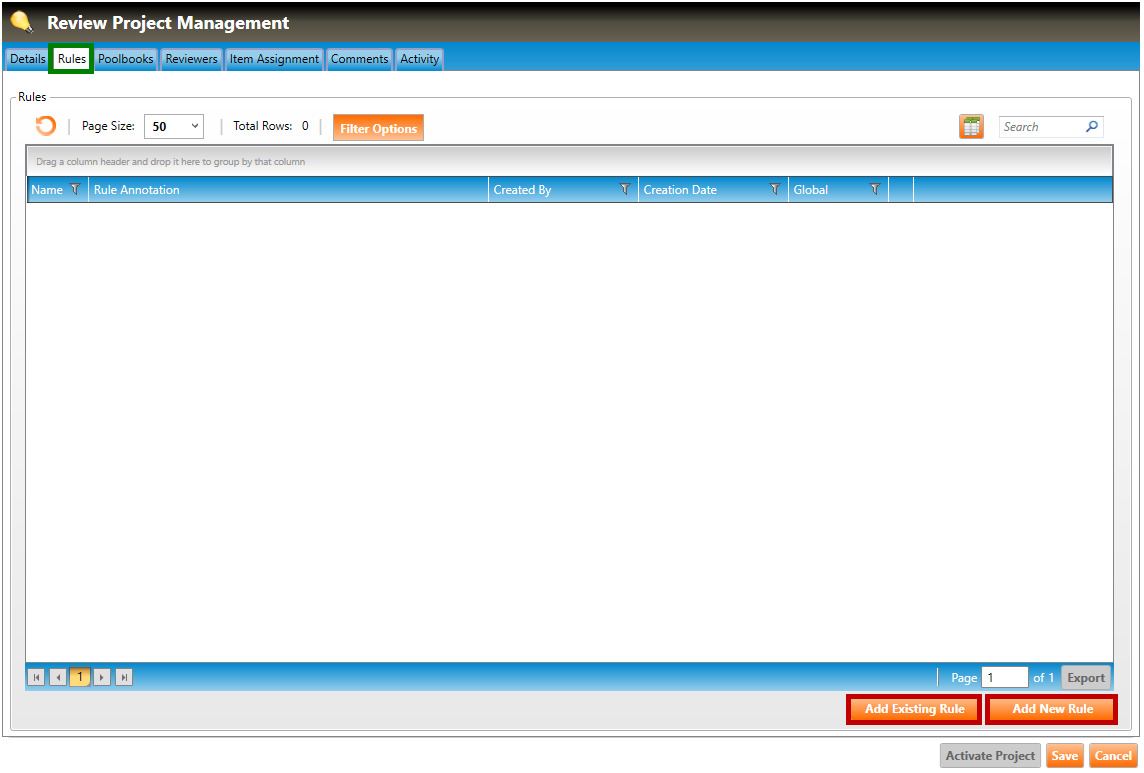1144x773 pixels.
Task: Click the Filter Options button
Action: tap(378, 128)
